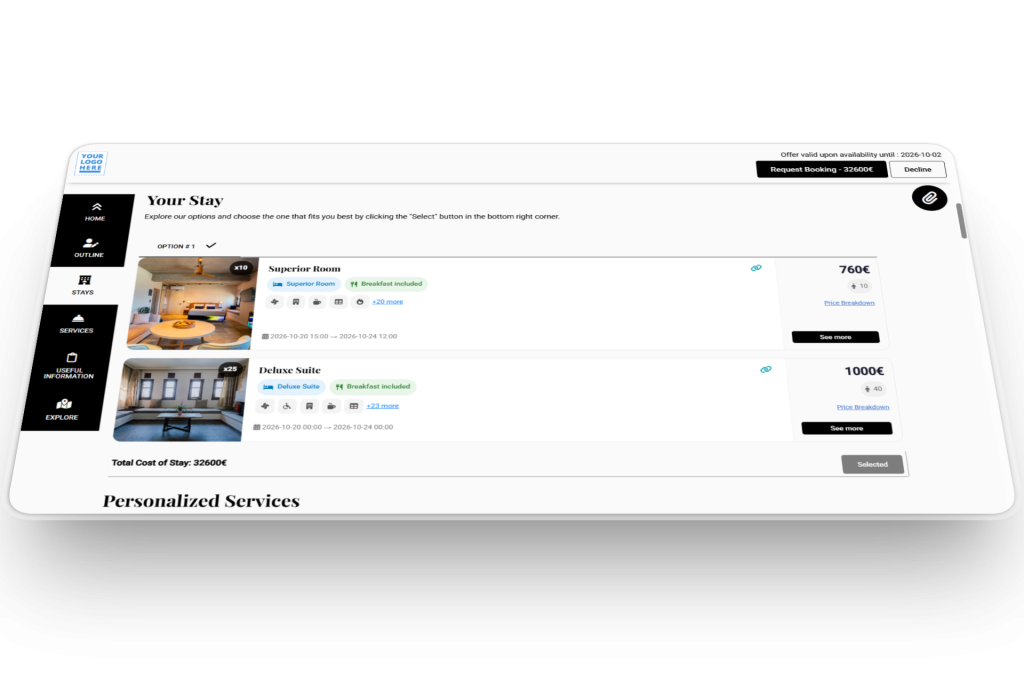This screenshot has width=1024, height=683.
Task: Click the air conditioning fan icon for Deluxe Suite
Action: [264, 406]
